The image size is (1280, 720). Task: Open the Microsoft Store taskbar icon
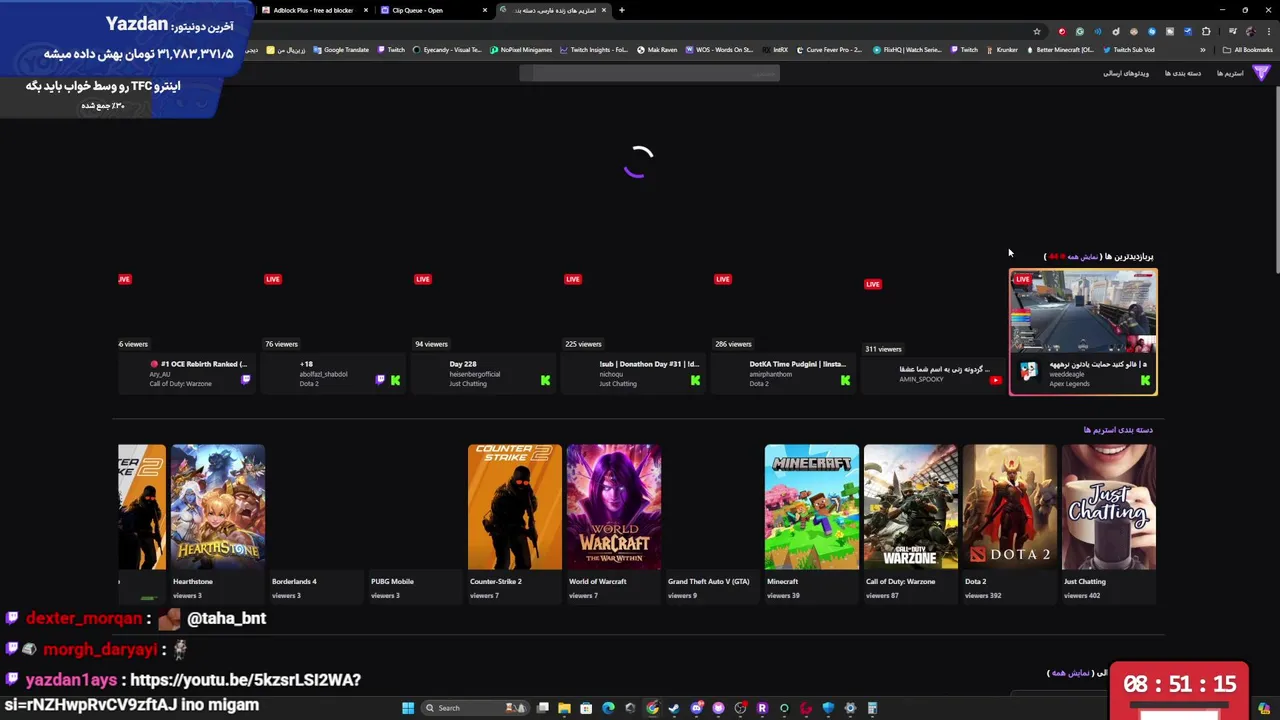[x=586, y=708]
